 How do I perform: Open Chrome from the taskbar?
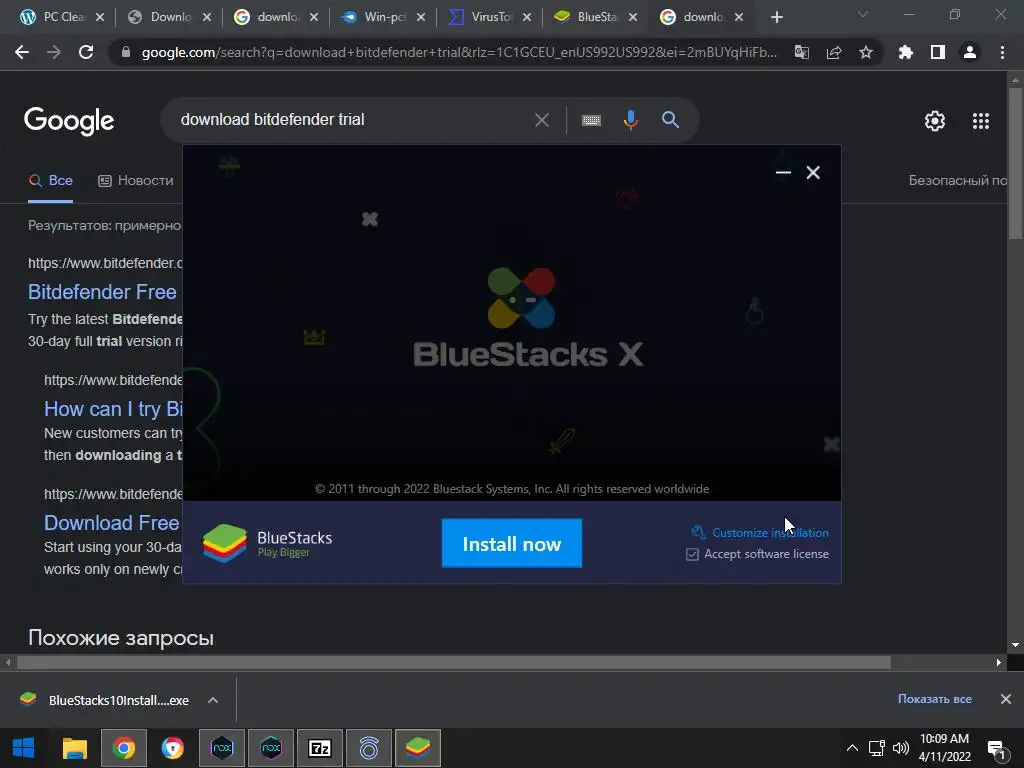(124, 748)
